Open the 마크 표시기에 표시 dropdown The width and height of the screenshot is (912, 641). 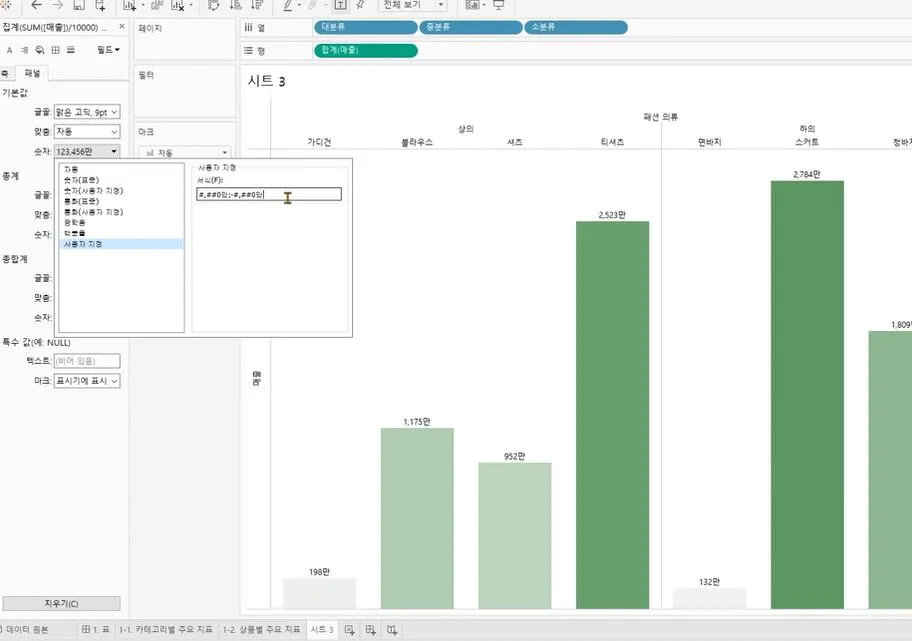pyautogui.click(x=87, y=380)
